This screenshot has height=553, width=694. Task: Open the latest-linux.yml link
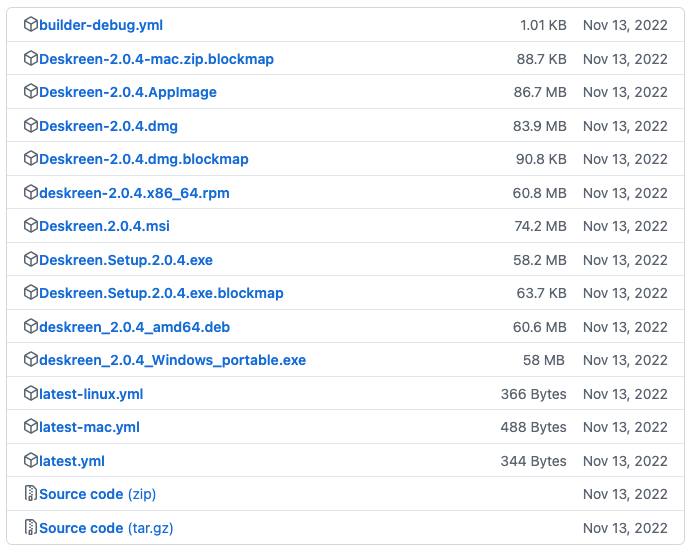click(91, 394)
